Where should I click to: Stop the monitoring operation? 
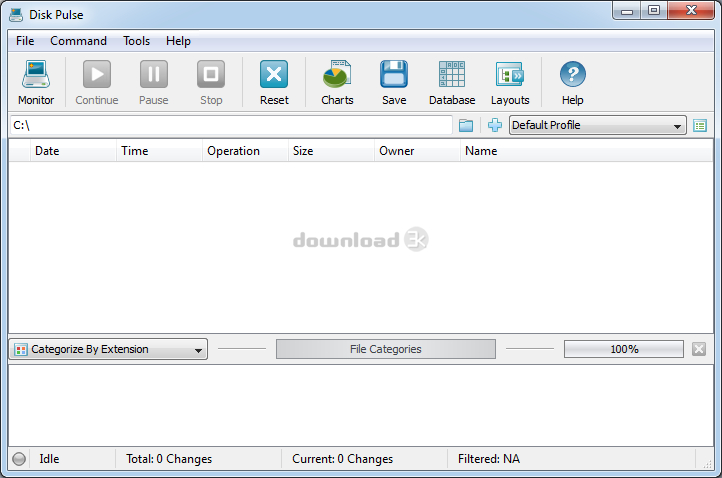point(211,82)
